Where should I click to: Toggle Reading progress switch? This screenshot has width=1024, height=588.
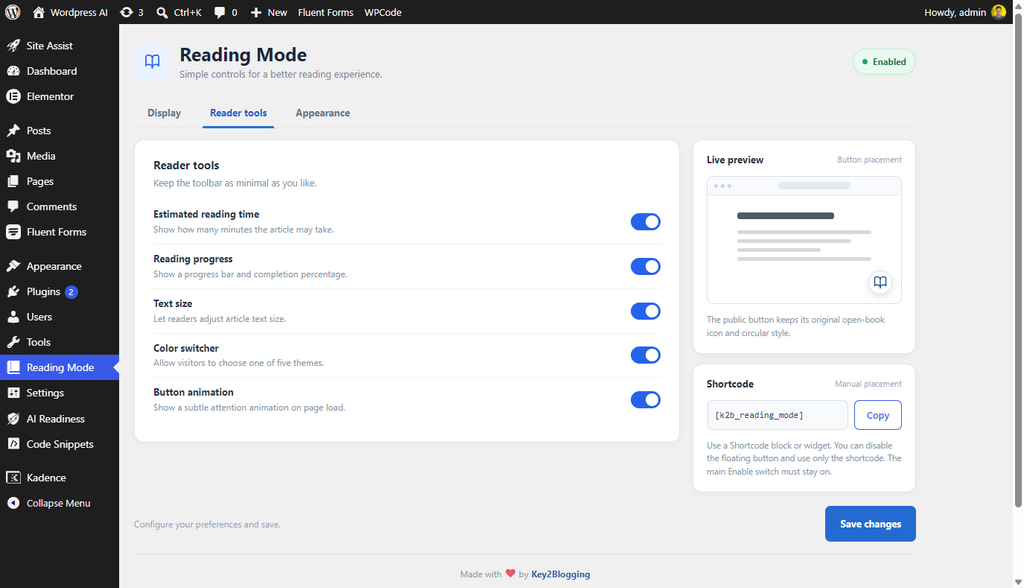click(645, 266)
